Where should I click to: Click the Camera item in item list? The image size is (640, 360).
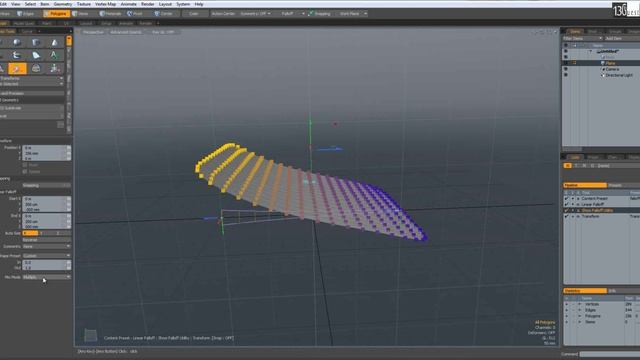click(x=612, y=69)
